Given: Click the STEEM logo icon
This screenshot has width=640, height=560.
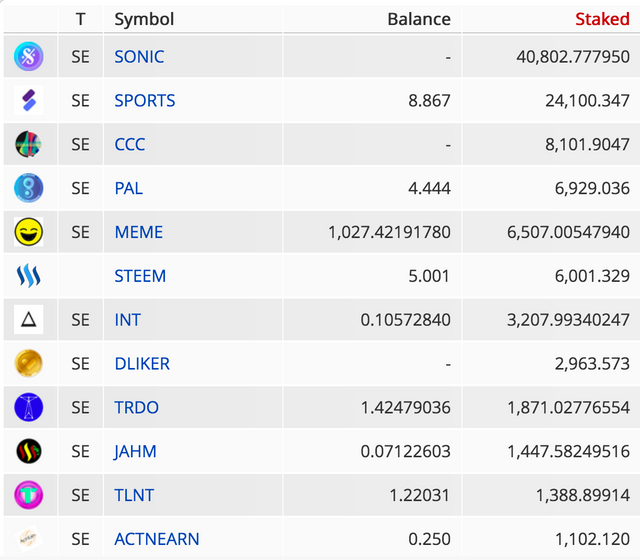Looking at the screenshot, I should pyautogui.click(x=29, y=276).
